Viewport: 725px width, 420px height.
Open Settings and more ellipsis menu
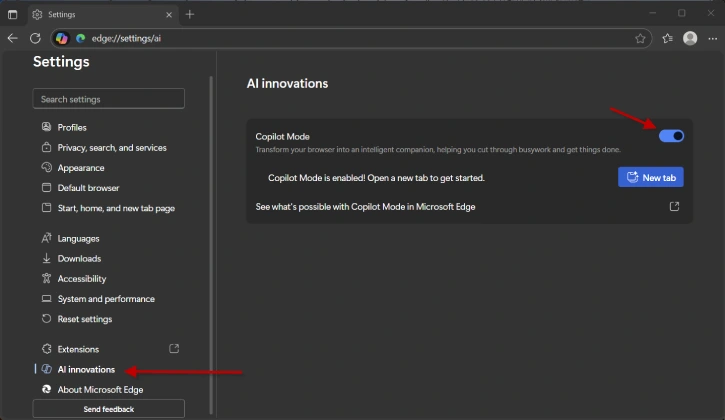tap(713, 38)
